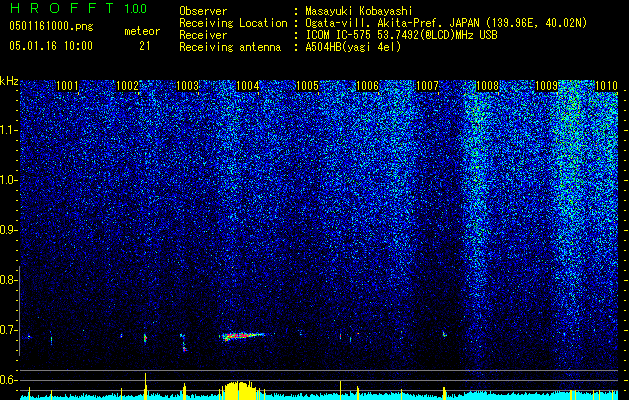Click the Receiving antenna label
This screenshot has height=400, width=629.
230,47
